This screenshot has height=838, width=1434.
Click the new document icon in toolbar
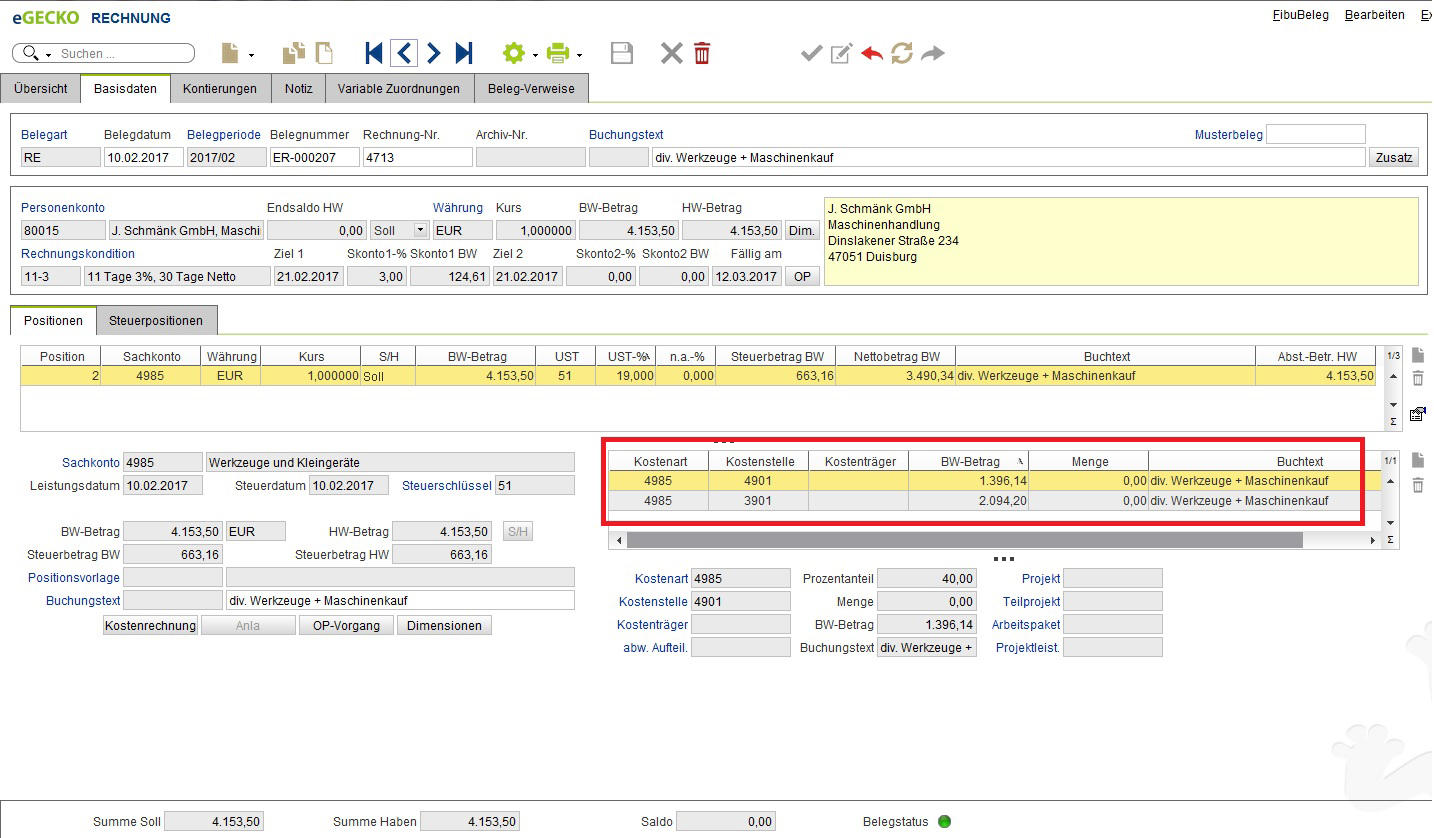click(x=231, y=53)
